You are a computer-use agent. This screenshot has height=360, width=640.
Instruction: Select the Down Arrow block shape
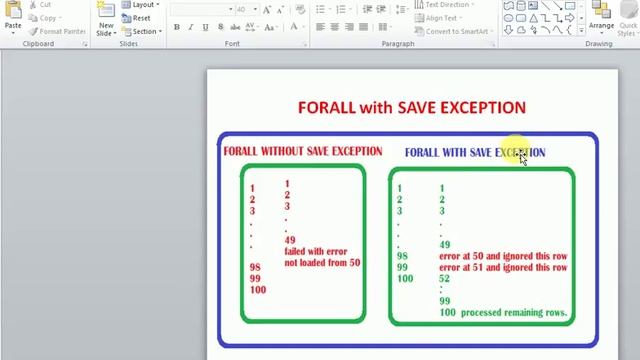[509, 30]
